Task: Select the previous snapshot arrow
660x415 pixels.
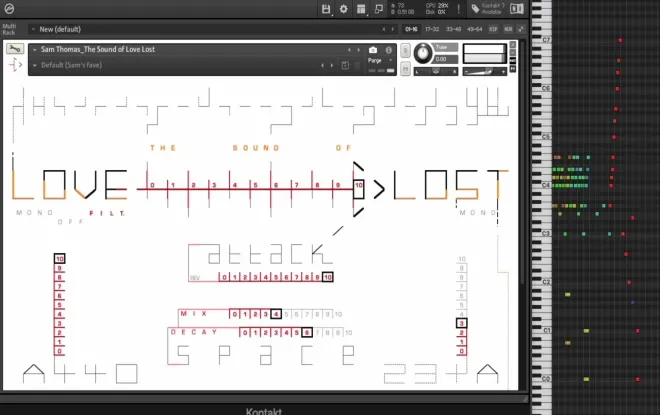Action: (322, 65)
